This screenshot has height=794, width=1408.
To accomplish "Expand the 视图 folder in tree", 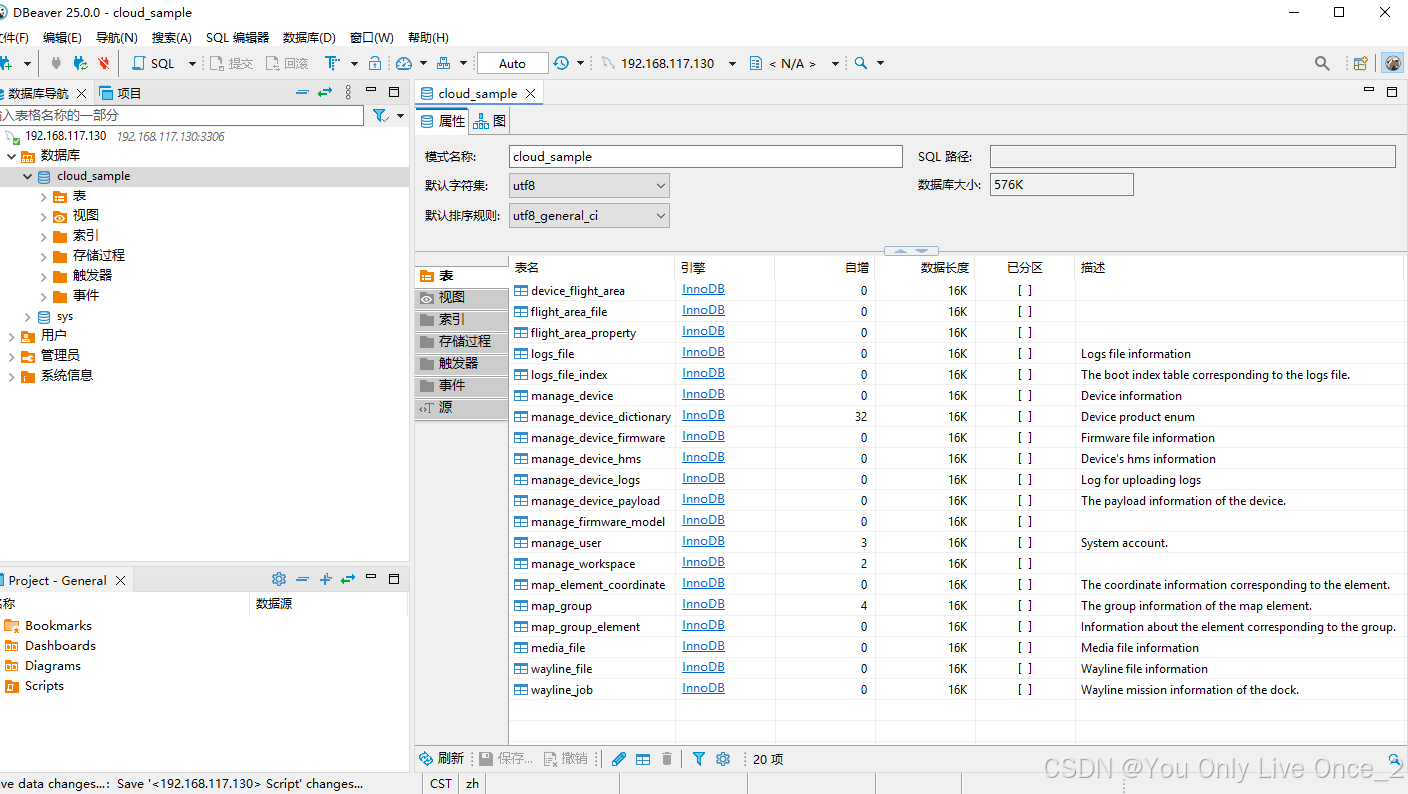I will pos(43,216).
